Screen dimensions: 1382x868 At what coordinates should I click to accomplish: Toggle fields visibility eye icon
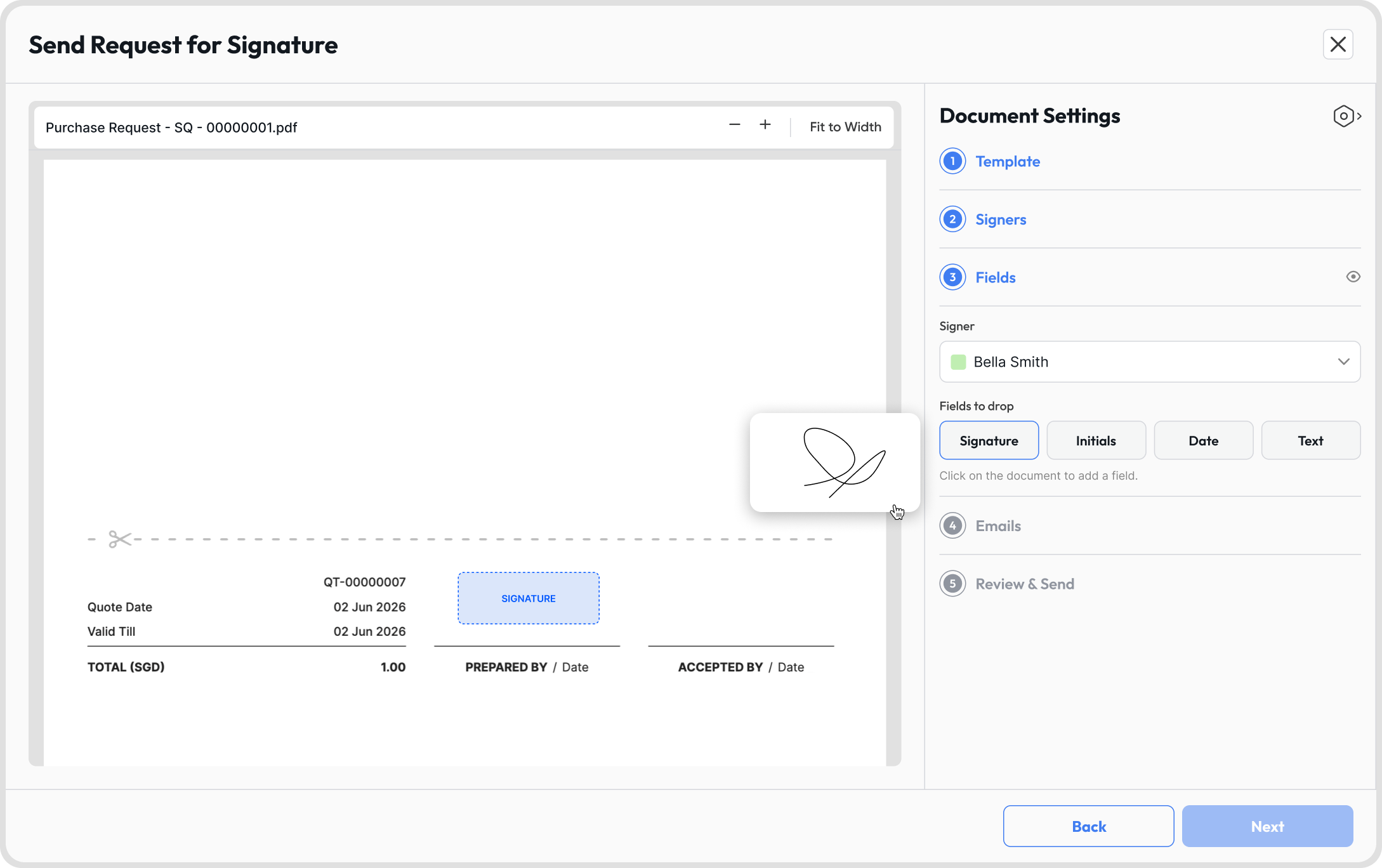click(1353, 277)
